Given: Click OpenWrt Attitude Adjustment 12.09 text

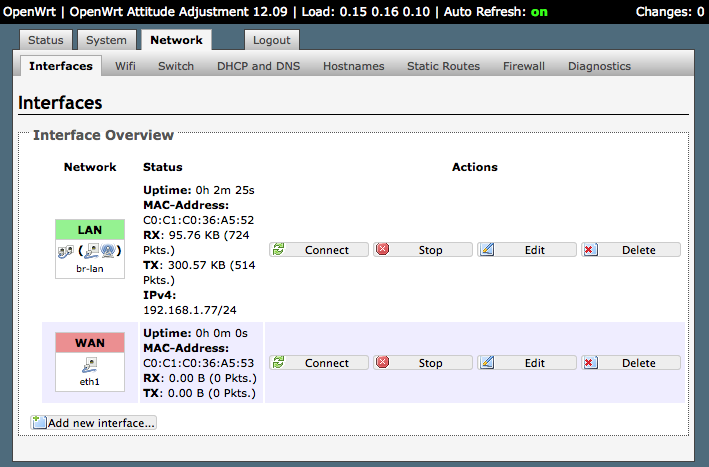Looking at the screenshot, I should click(179, 12).
